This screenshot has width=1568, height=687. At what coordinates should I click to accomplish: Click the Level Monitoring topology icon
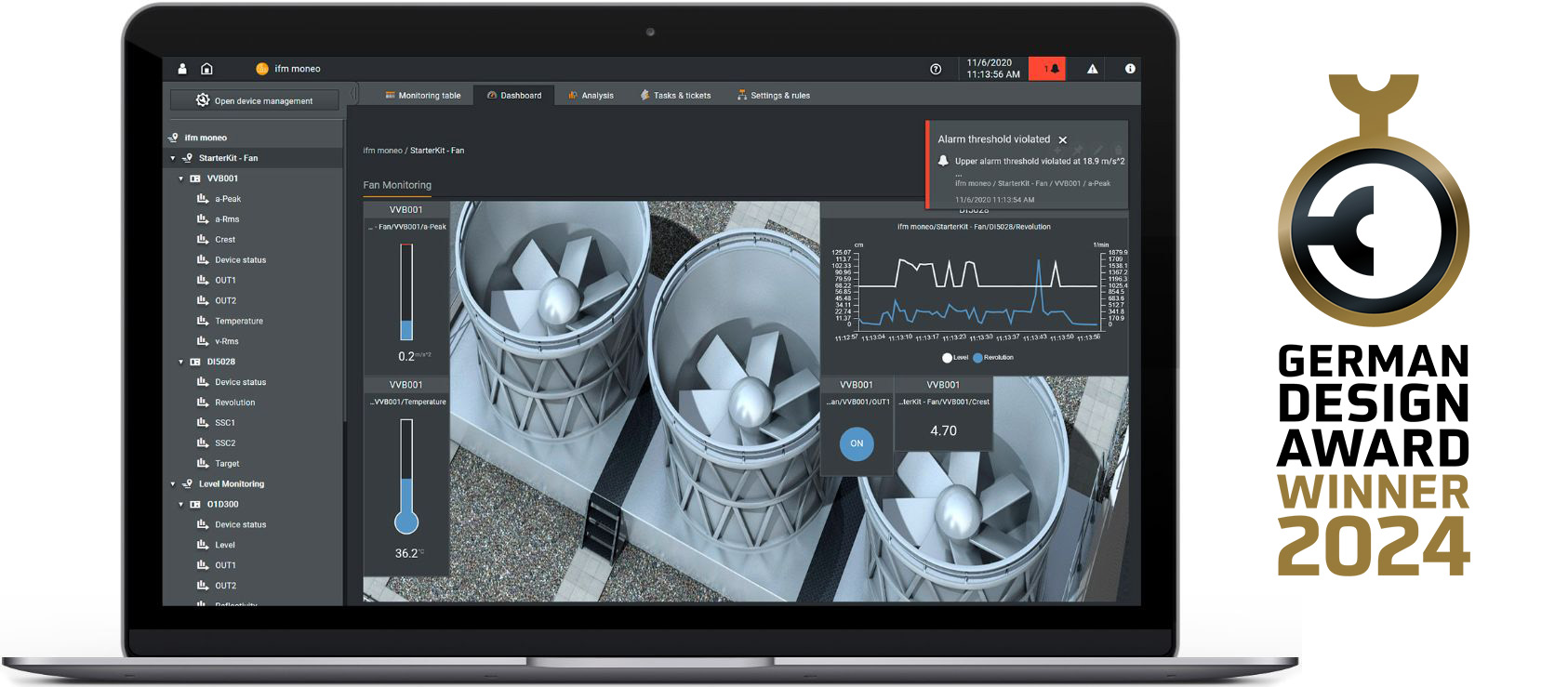[x=187, y=484]
